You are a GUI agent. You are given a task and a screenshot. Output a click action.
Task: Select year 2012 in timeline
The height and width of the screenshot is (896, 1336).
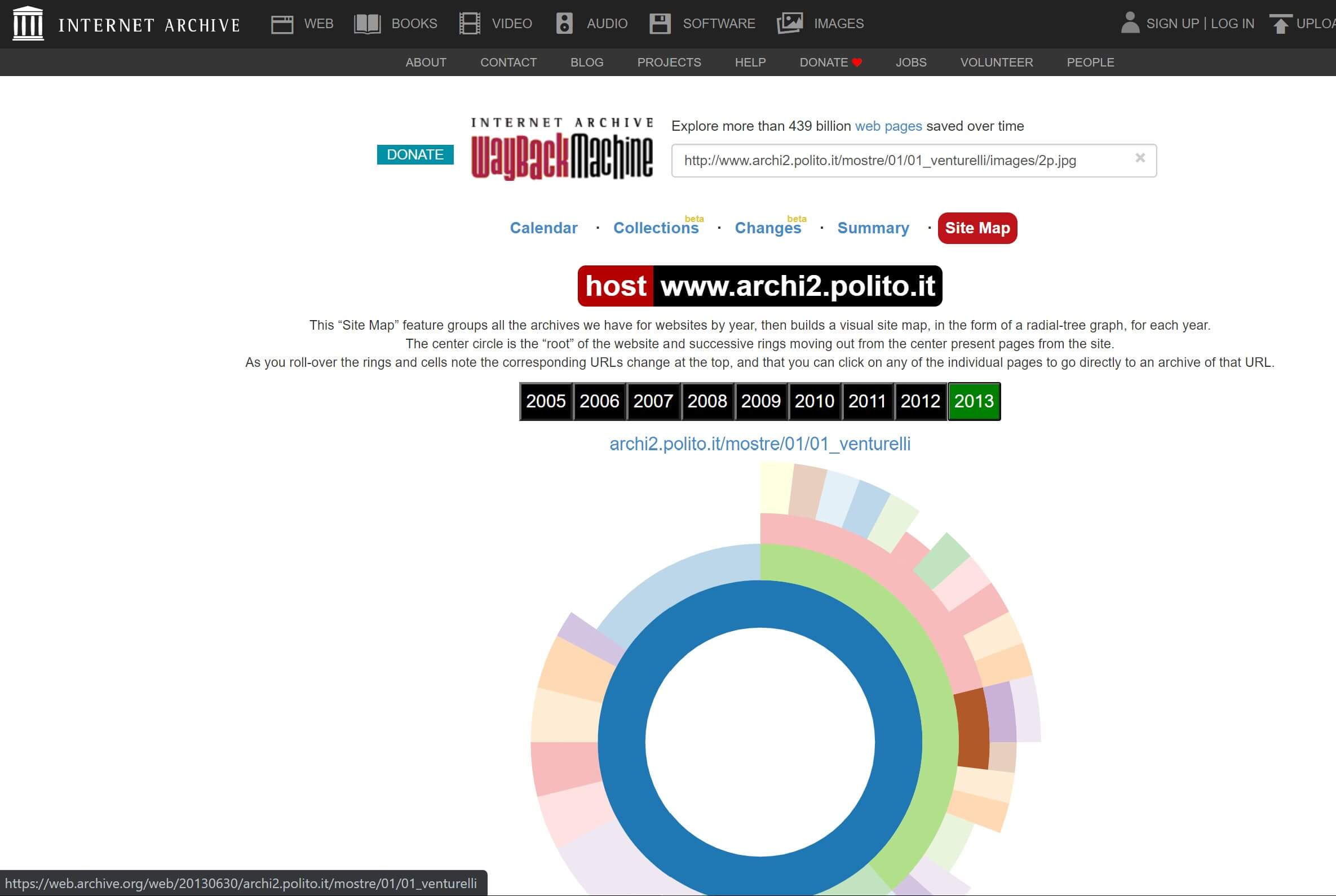point(920,401)
